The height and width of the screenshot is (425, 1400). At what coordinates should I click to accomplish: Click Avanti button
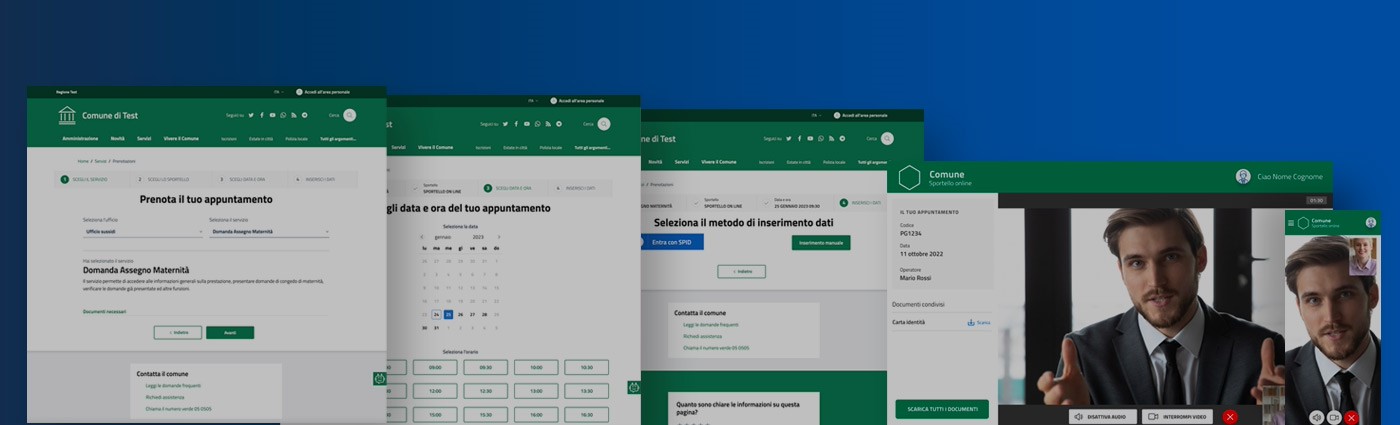230,332
